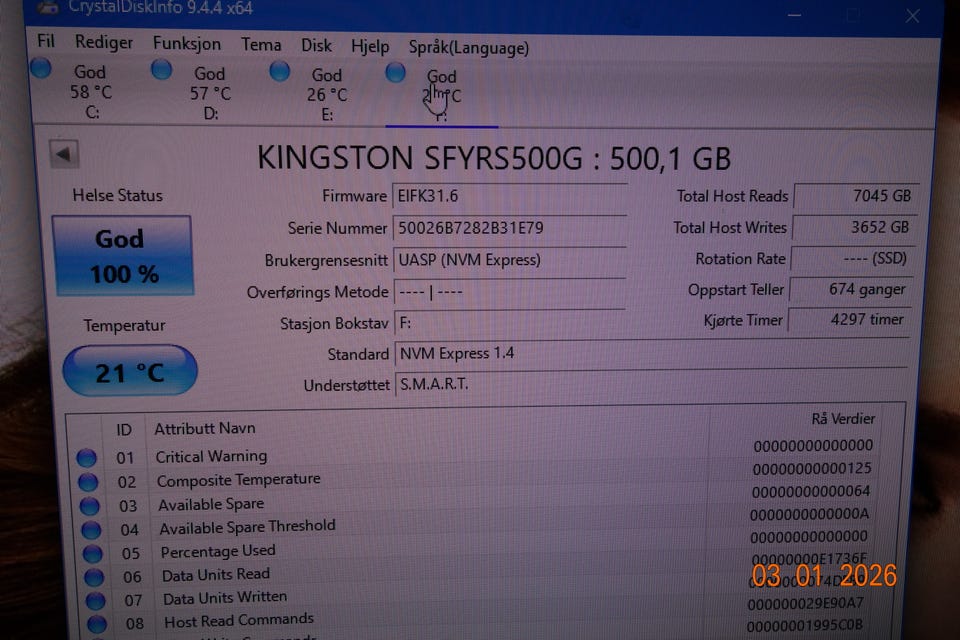
Task: Click the Overførings Metode value field
Action: click(x=509, y=292)
